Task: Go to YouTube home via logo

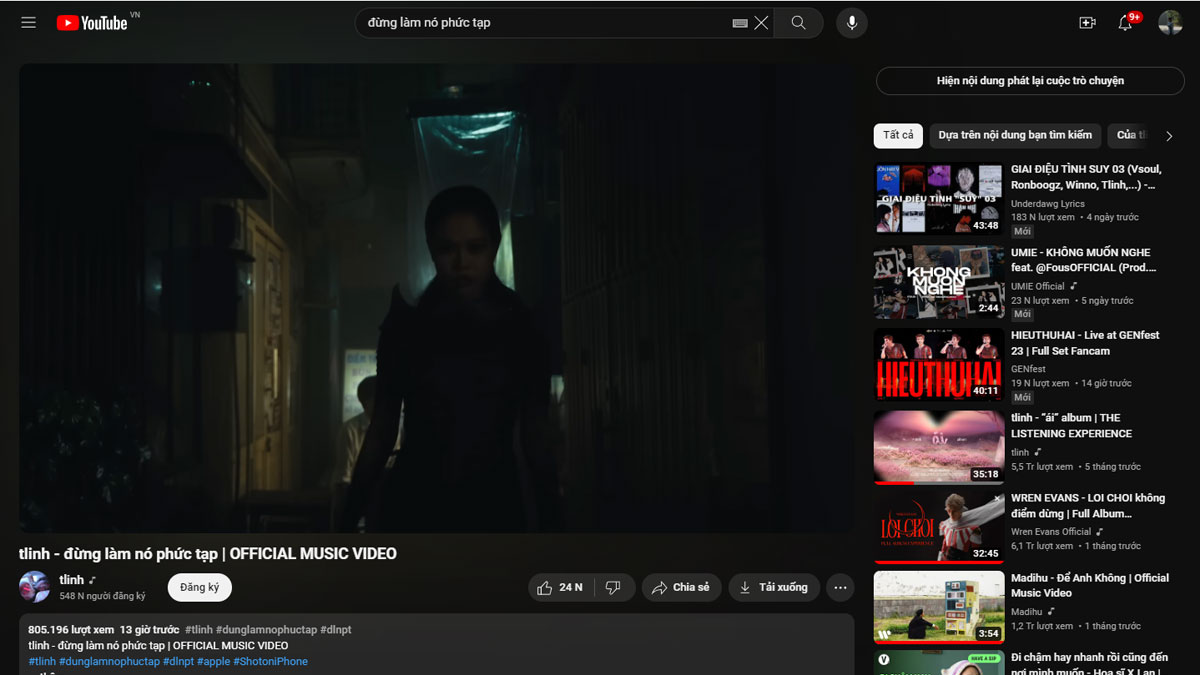Action: coord(92,23)
